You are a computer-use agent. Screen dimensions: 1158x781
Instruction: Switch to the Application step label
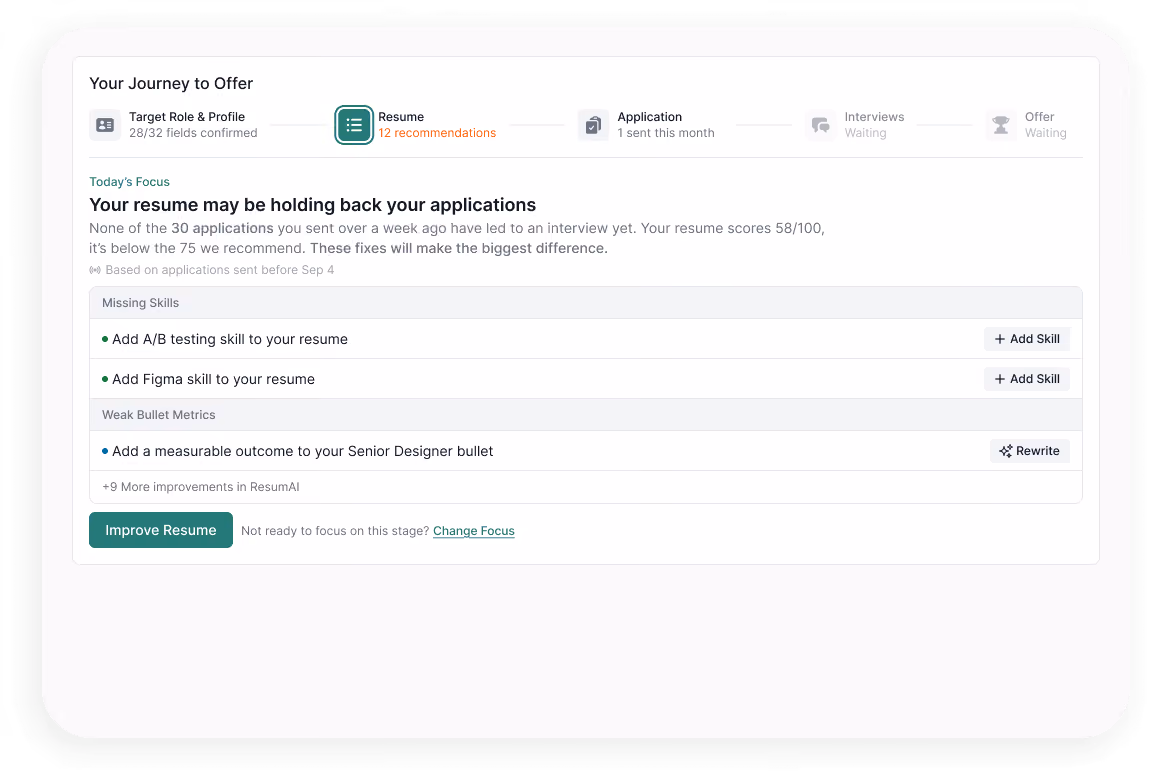point(650,117)
